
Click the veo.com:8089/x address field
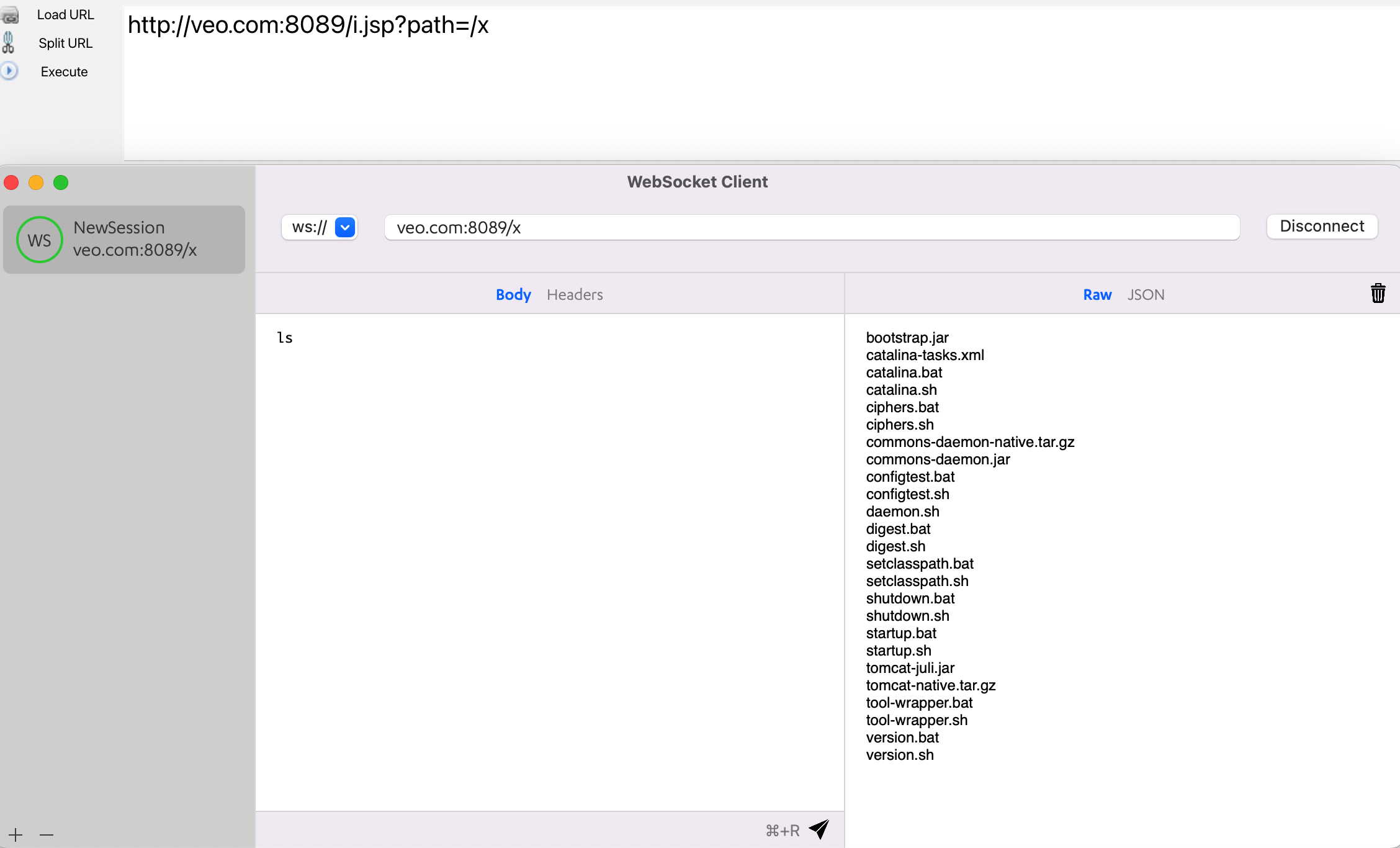point(812,227)
